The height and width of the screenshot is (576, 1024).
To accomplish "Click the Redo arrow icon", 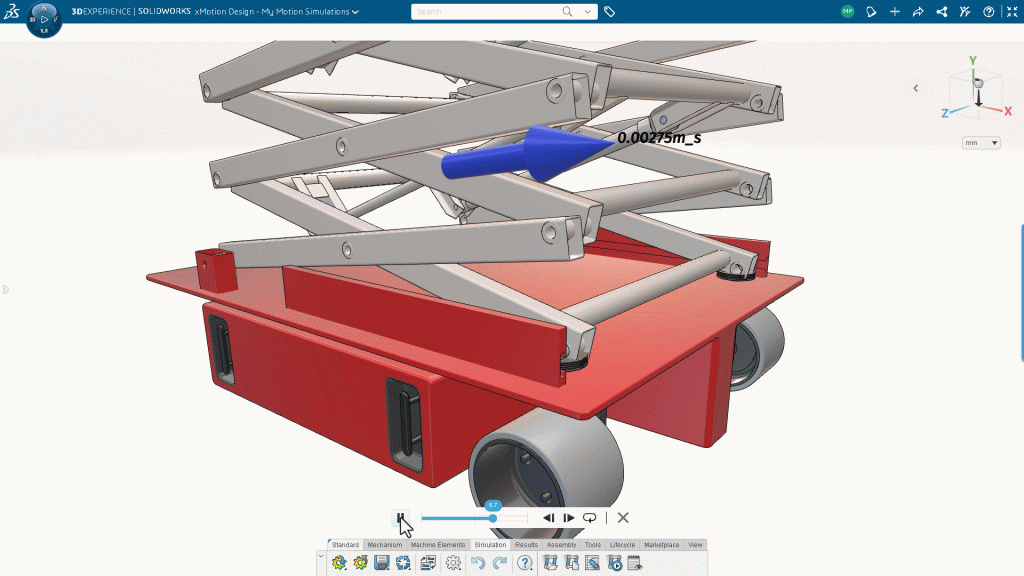I will click(499, 563).
